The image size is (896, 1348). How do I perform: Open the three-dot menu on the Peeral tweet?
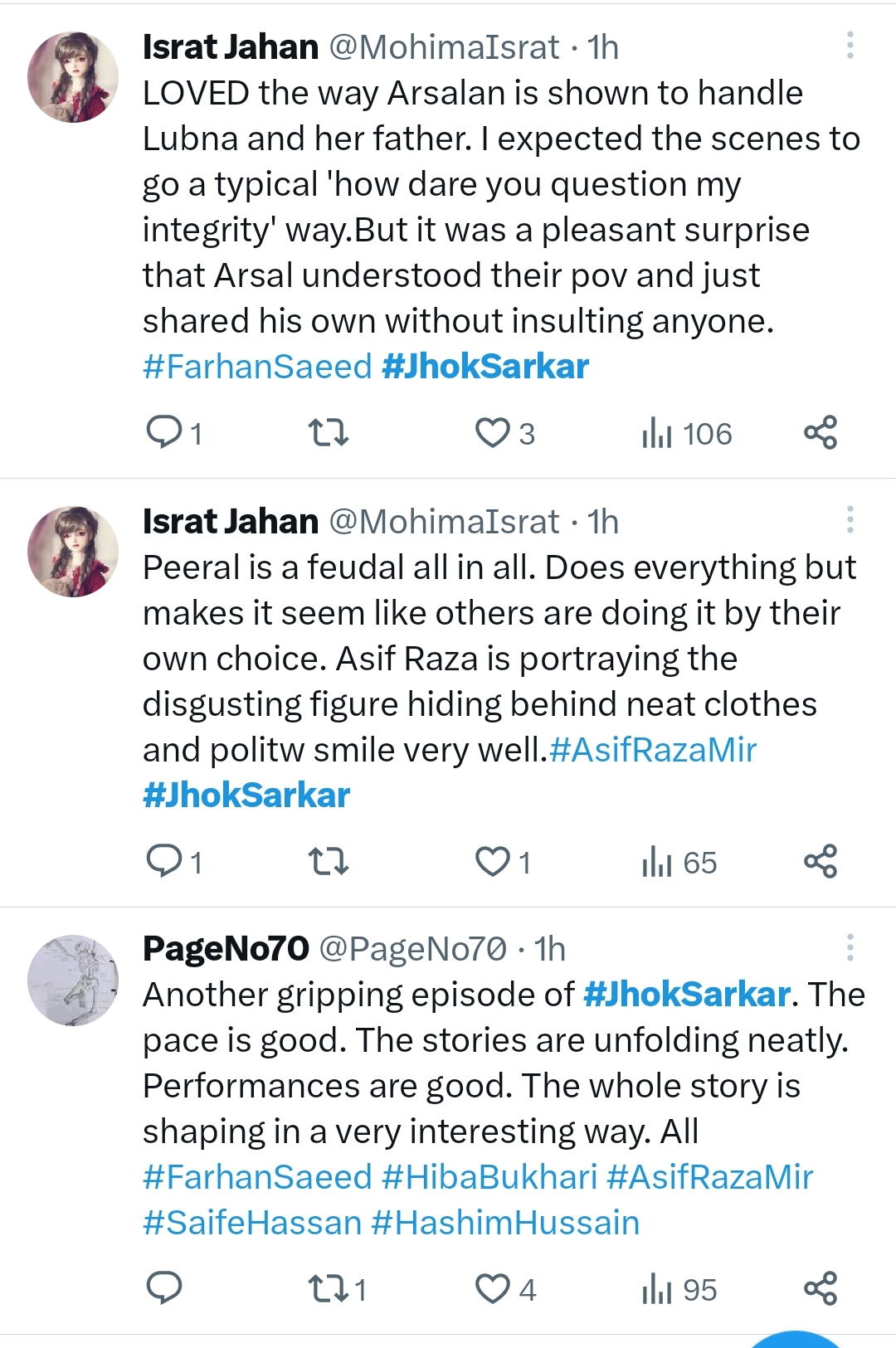point(851,520)
